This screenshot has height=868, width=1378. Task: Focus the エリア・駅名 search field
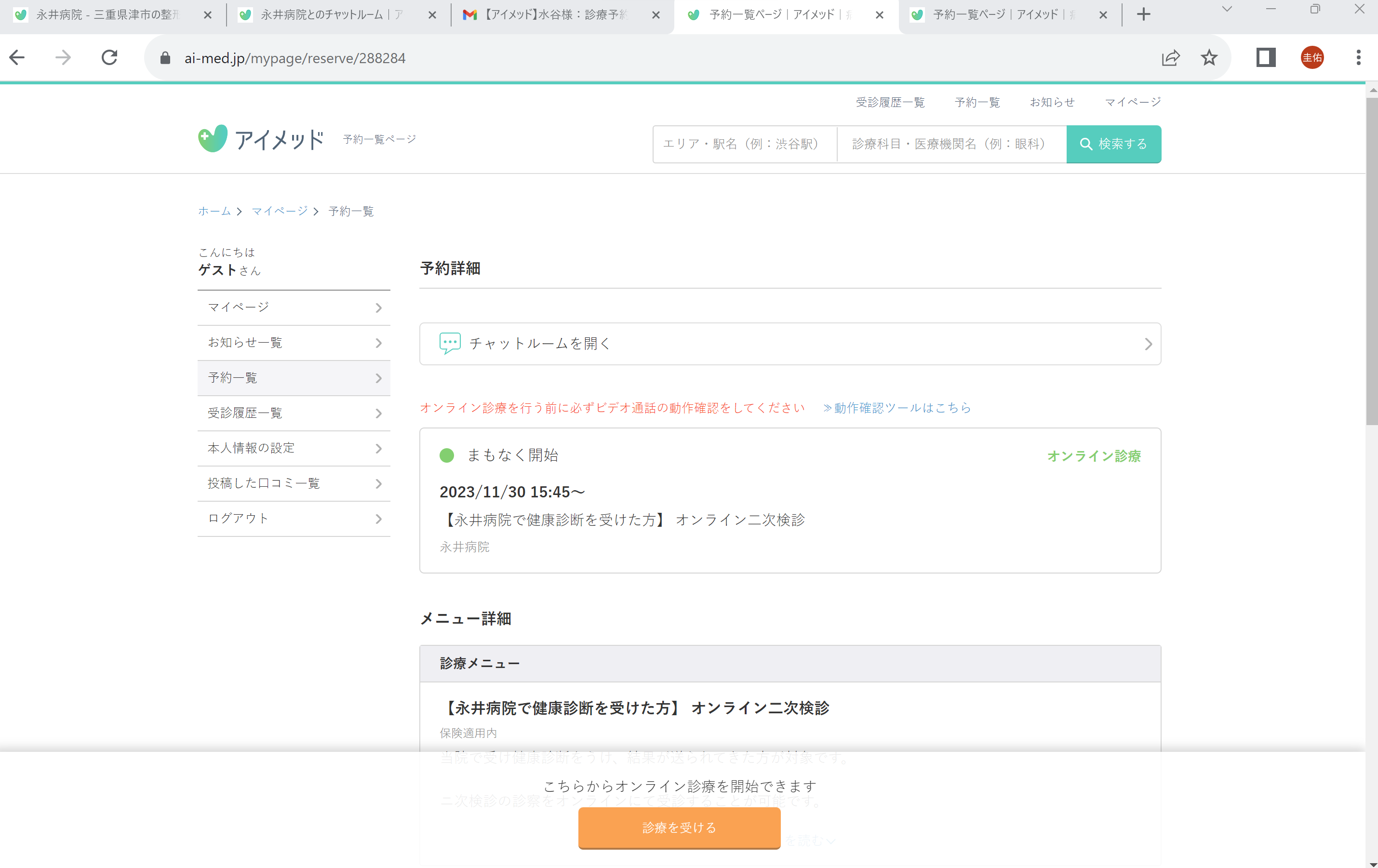(x=745, y=144)
